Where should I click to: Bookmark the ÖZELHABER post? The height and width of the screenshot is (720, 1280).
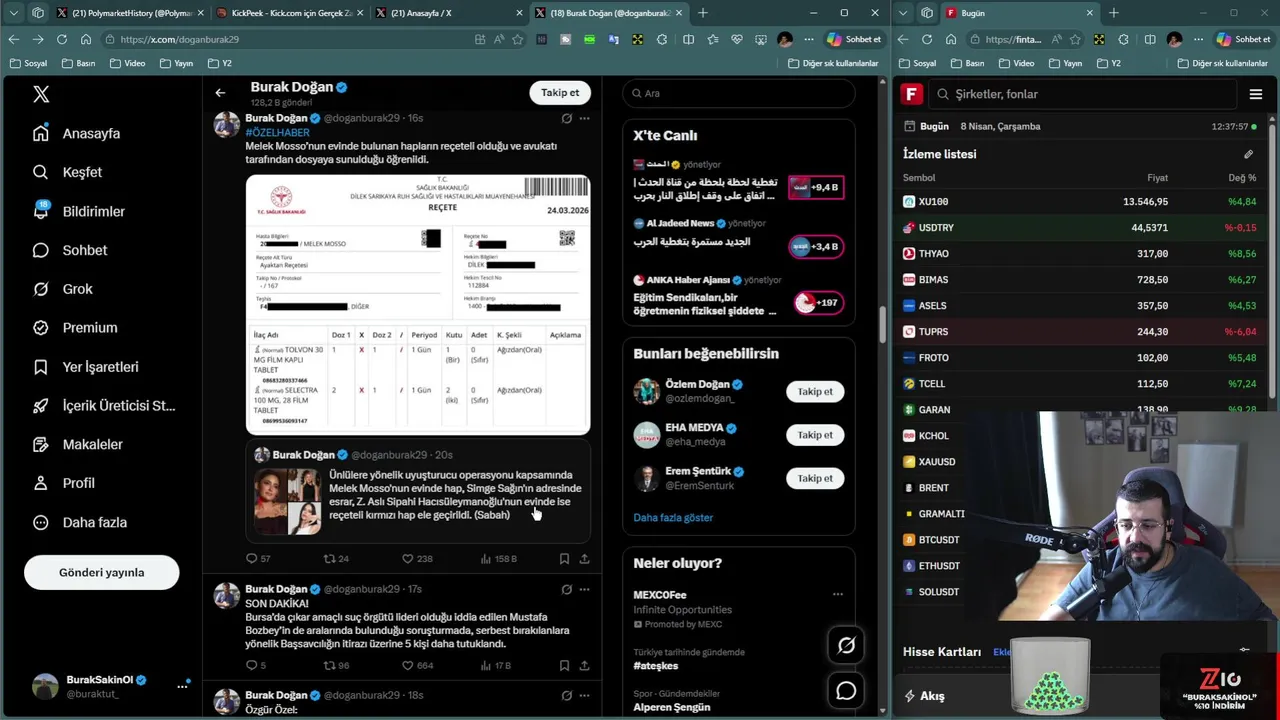[564, 559]
